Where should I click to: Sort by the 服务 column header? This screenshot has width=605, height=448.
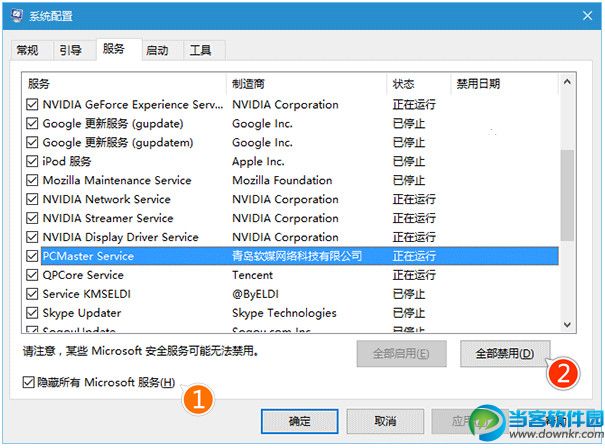[x=124, y=84]
